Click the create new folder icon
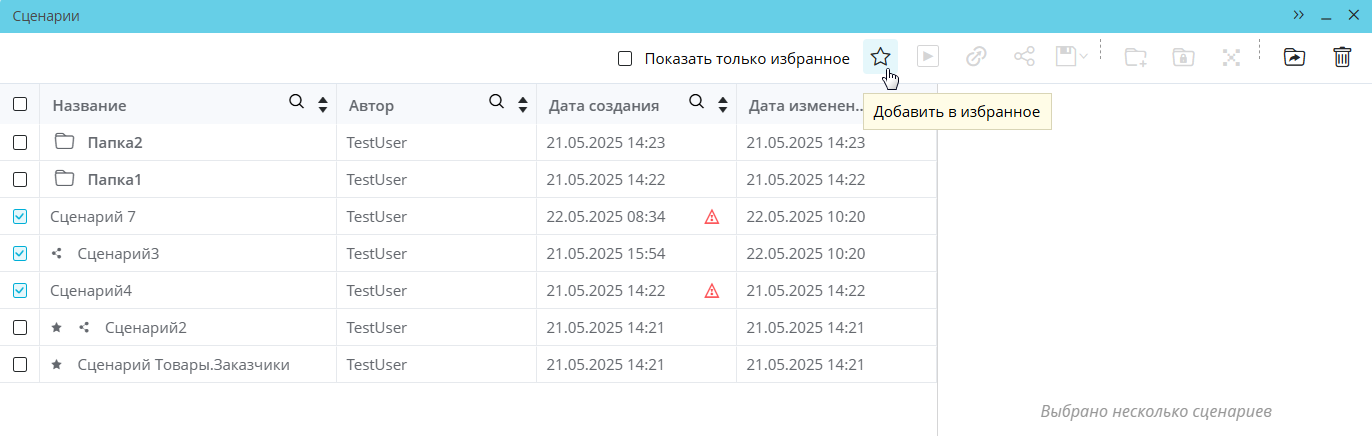Viewport: 1372px width, 436px height. [1135, 57]
